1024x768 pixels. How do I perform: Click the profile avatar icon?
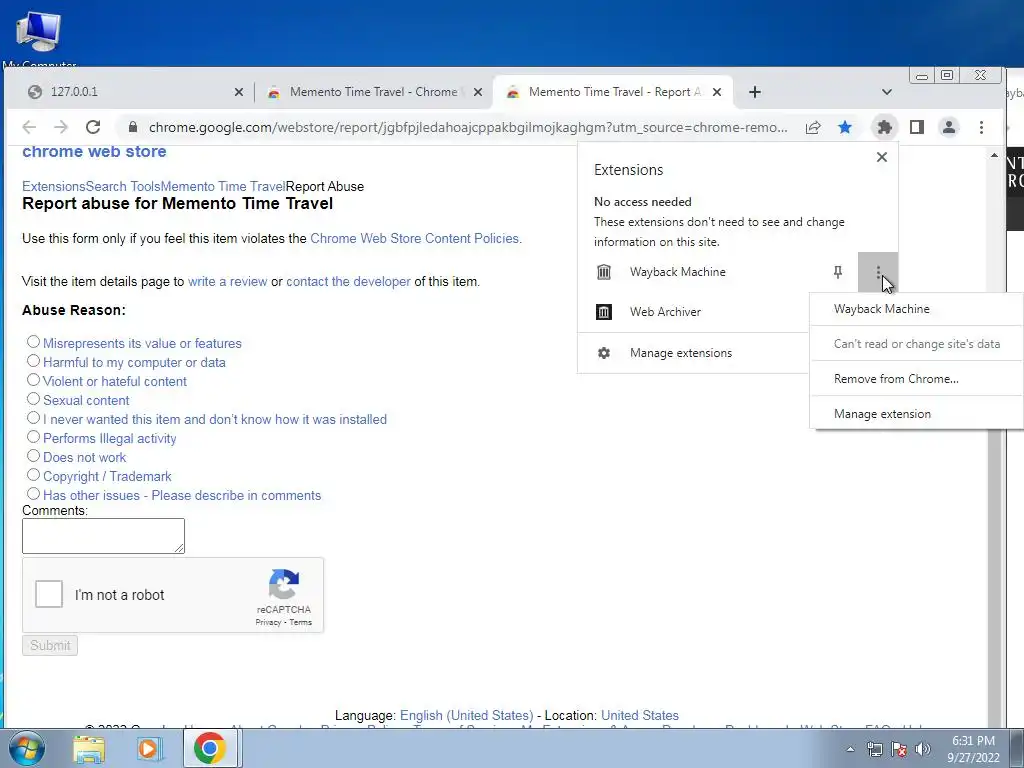pyautogui.click(x=949, y=127)
